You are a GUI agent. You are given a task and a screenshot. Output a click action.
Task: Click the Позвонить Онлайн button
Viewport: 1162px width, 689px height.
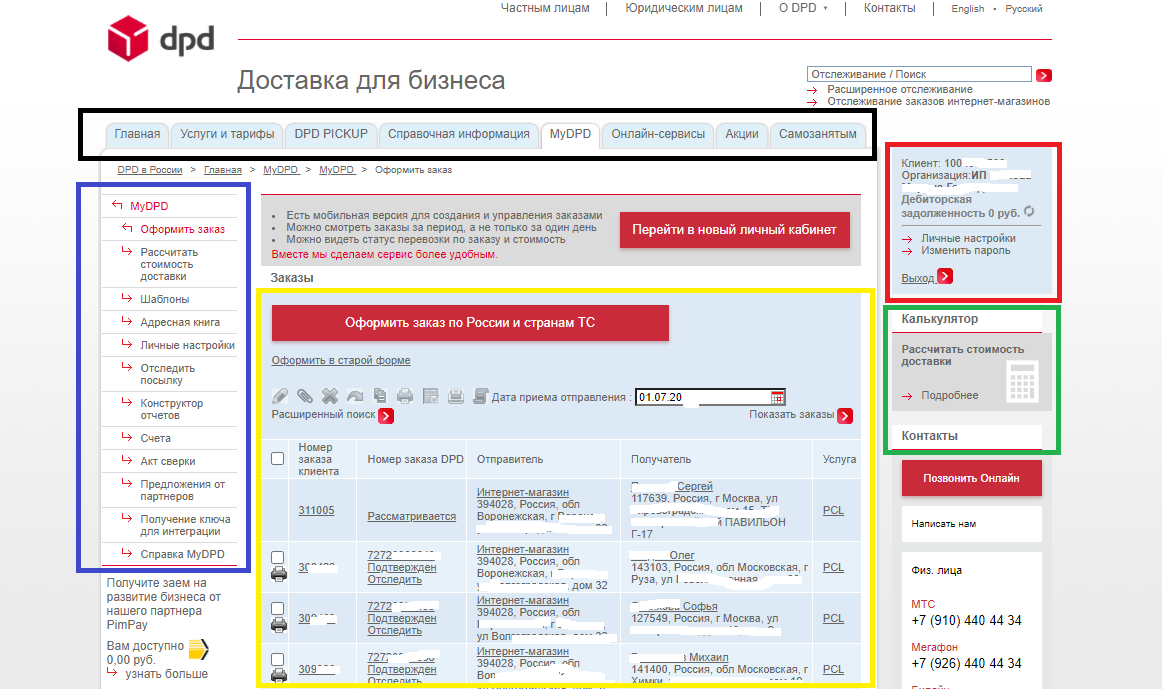pos(971,479)
